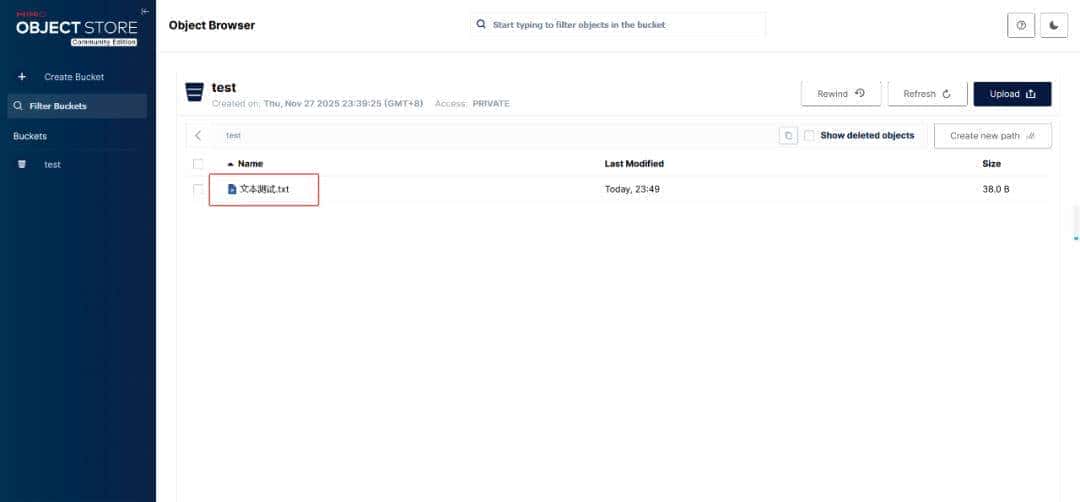
Task: Click the test breadcrumb in path bar
Action: click(x=233, y=136)
